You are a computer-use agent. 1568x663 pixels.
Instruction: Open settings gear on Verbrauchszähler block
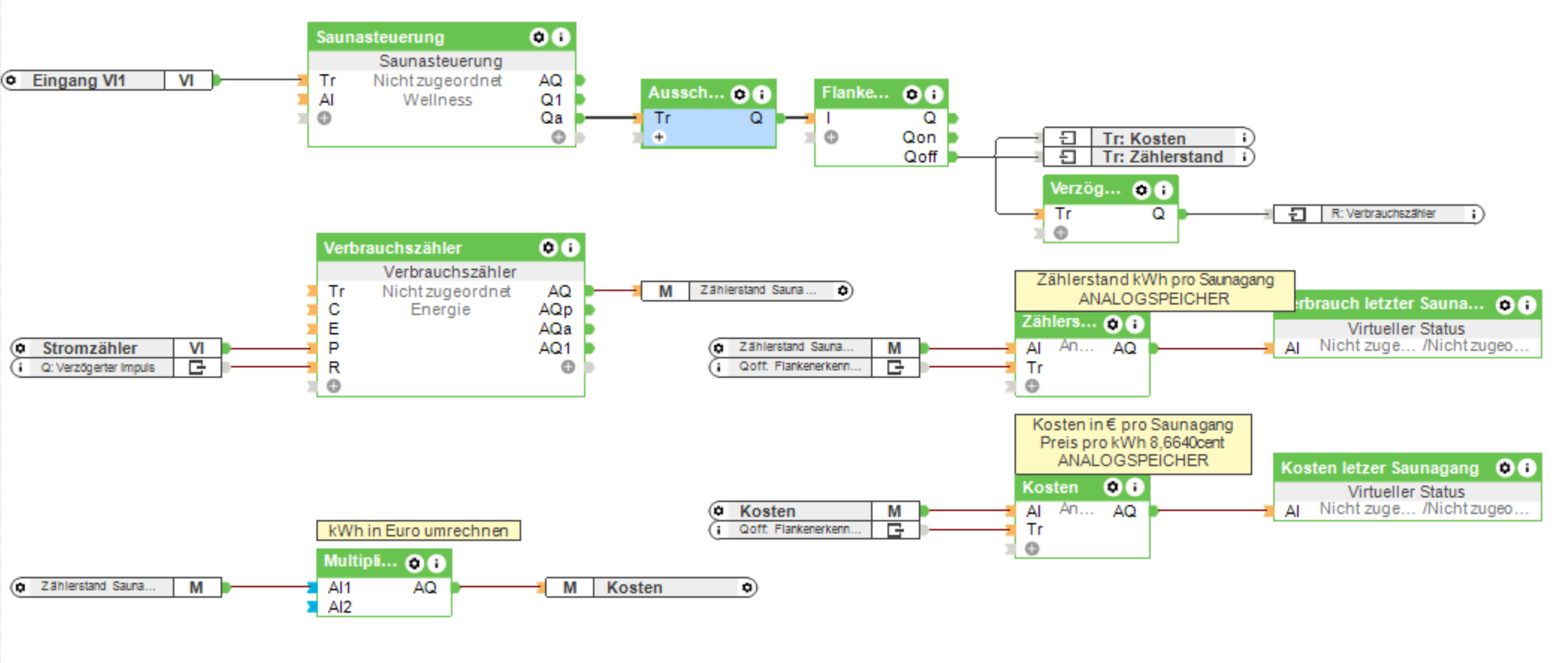(x=548, y=248)
